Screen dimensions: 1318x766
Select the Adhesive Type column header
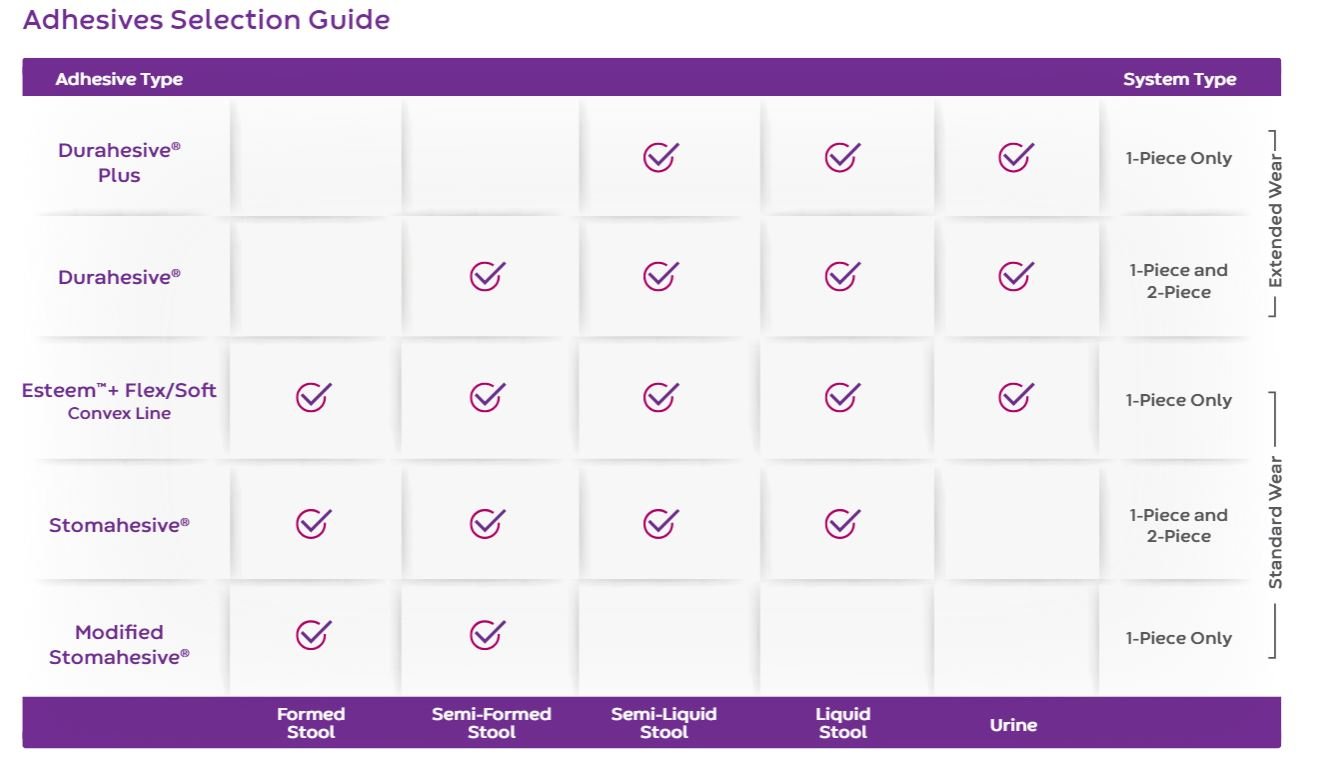pyautogui.click(x=119, y=79)
